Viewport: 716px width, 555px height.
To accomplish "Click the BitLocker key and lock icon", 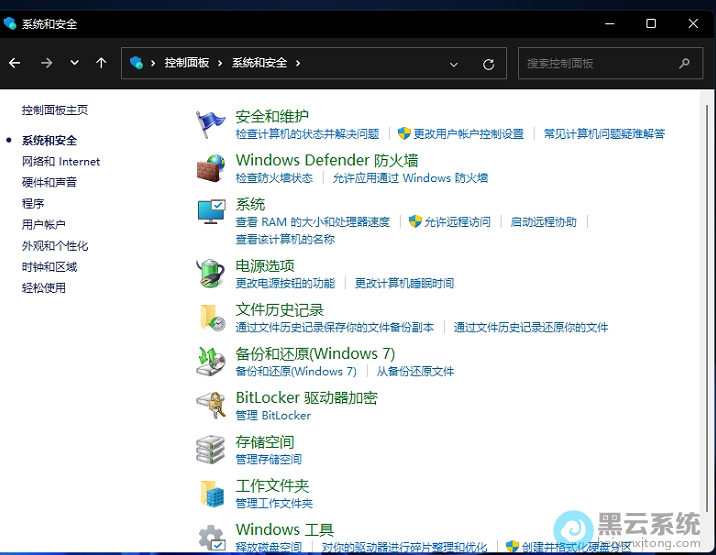I will pyautogui.click(x=211, y=405).
